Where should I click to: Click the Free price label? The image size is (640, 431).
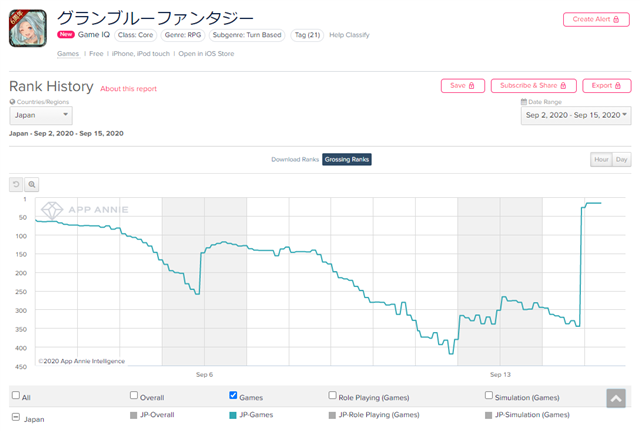96,53
